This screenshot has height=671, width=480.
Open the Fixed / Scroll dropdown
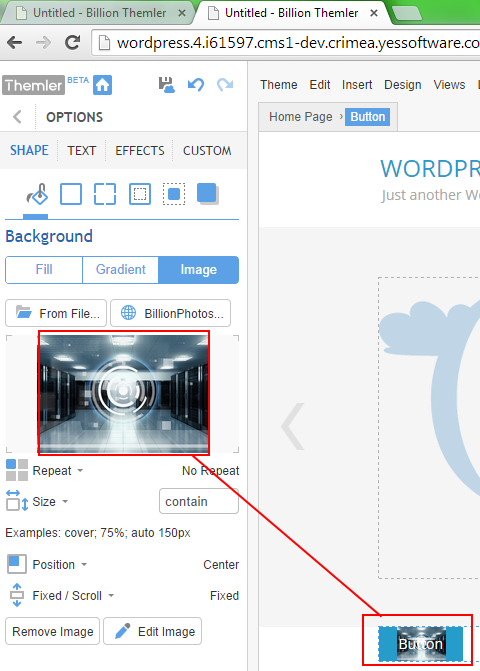click(x=73, y=596)
